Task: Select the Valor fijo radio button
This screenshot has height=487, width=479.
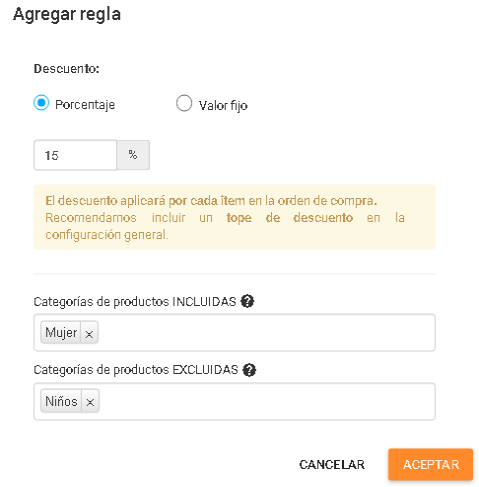Action: pos(184,103)
